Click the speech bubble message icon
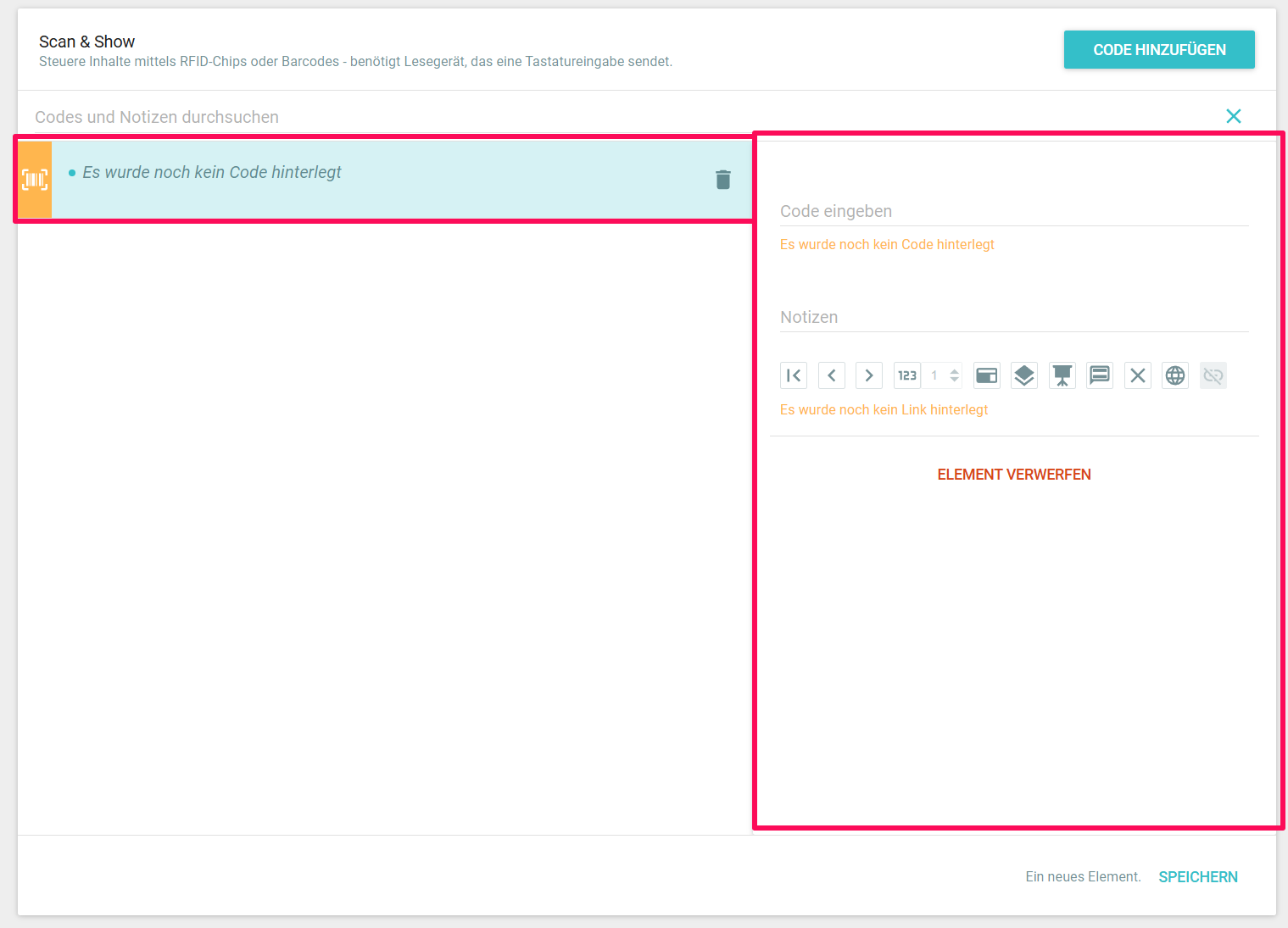This screenshot has width=1288, height=928. [1100, 375]
